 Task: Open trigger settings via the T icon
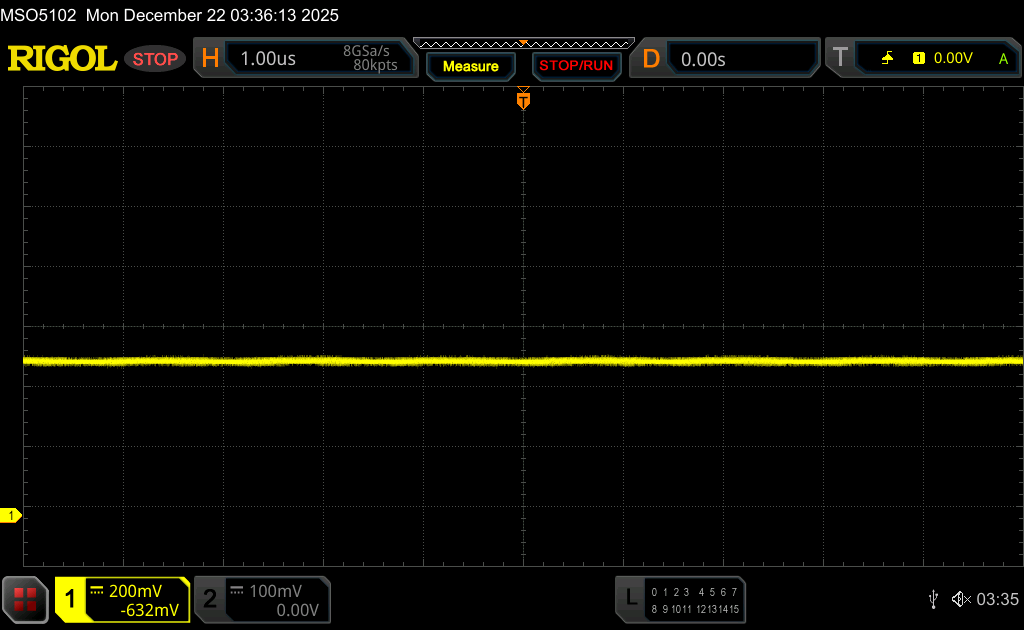coord(840,59)
